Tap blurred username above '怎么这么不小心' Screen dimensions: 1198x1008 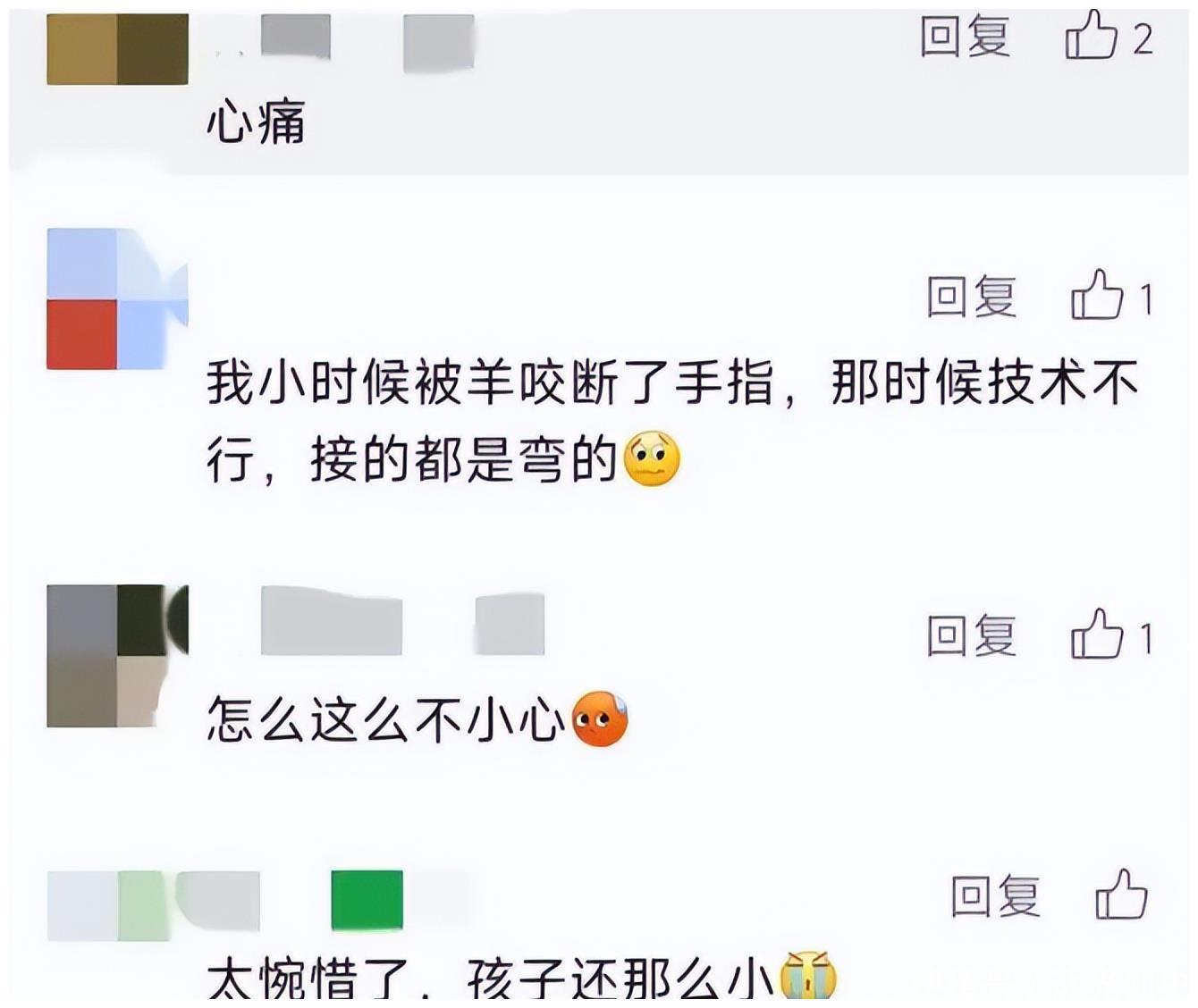click(402, 621)
